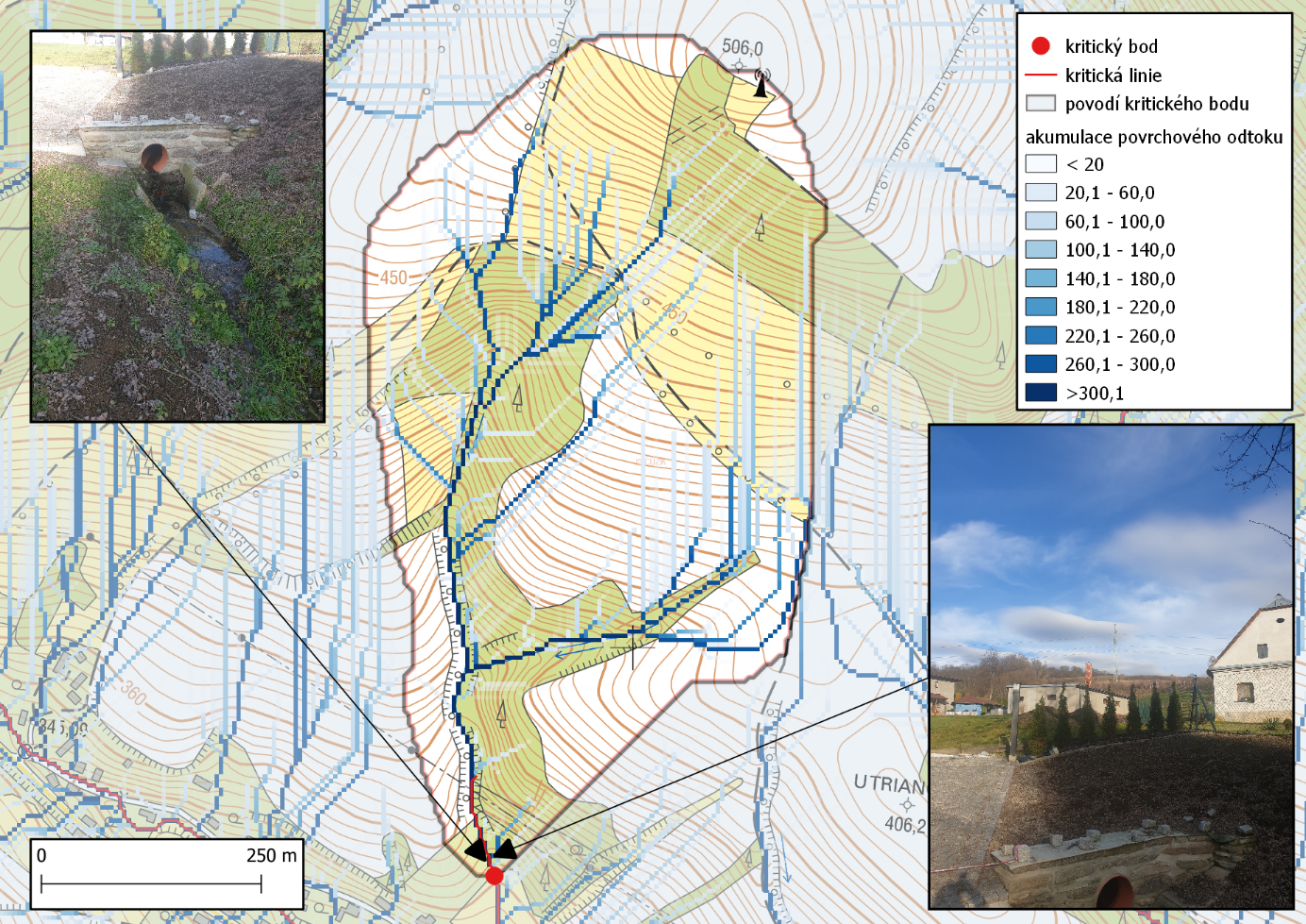Click the scale bar line

151,884
